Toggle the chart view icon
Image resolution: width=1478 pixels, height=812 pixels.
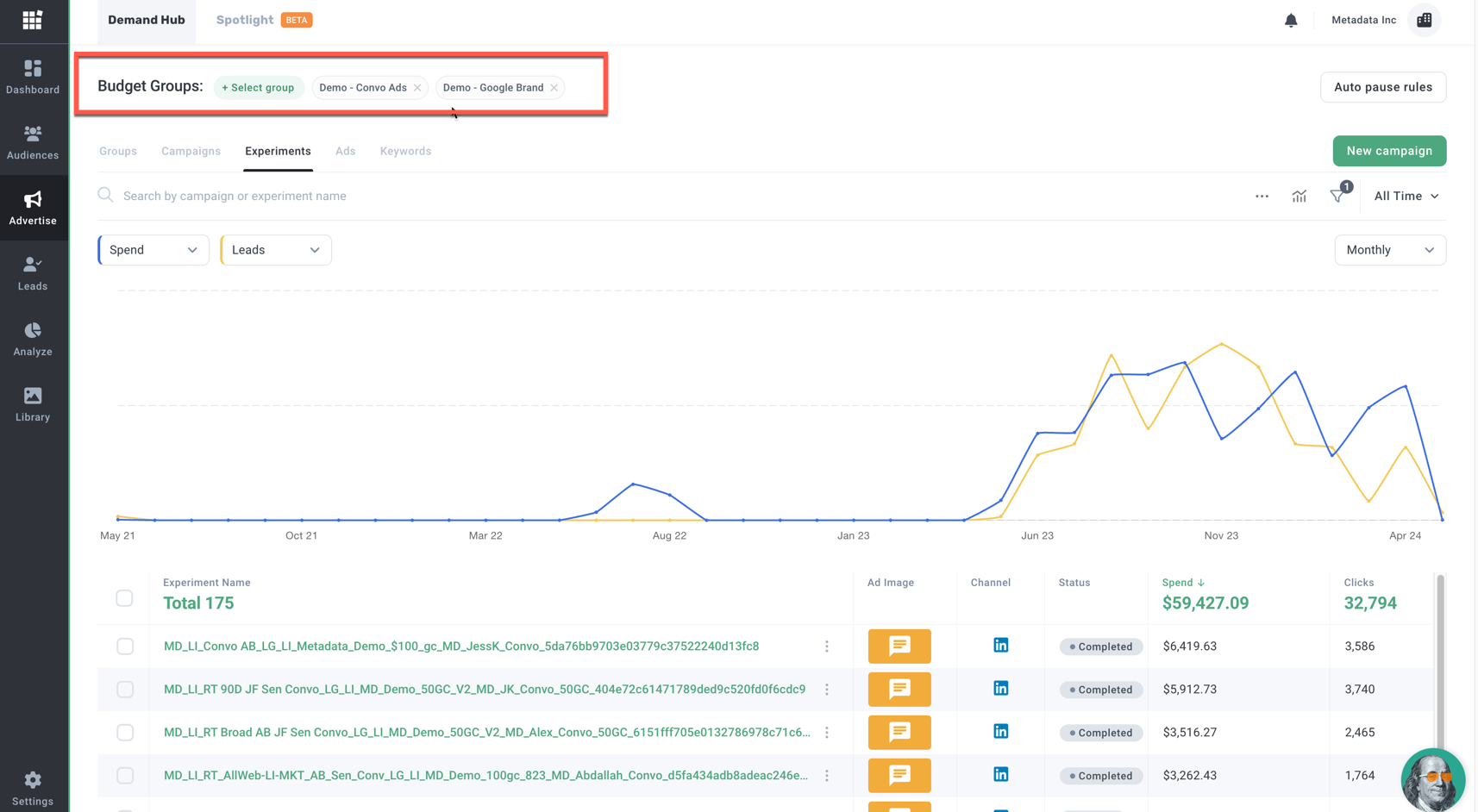tap(1299, 197)
